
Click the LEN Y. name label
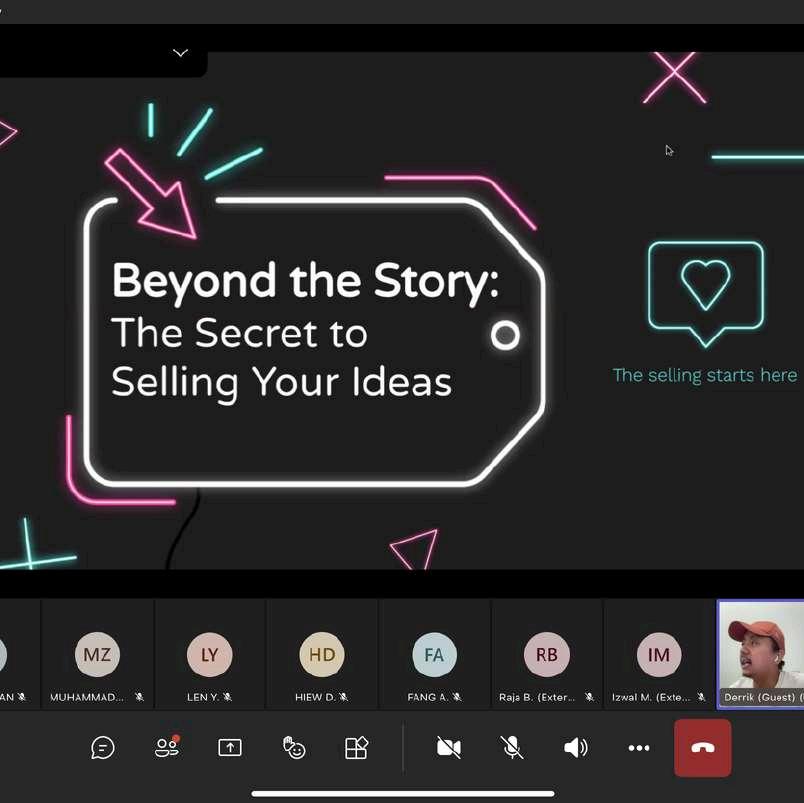(x=203, y=697)
